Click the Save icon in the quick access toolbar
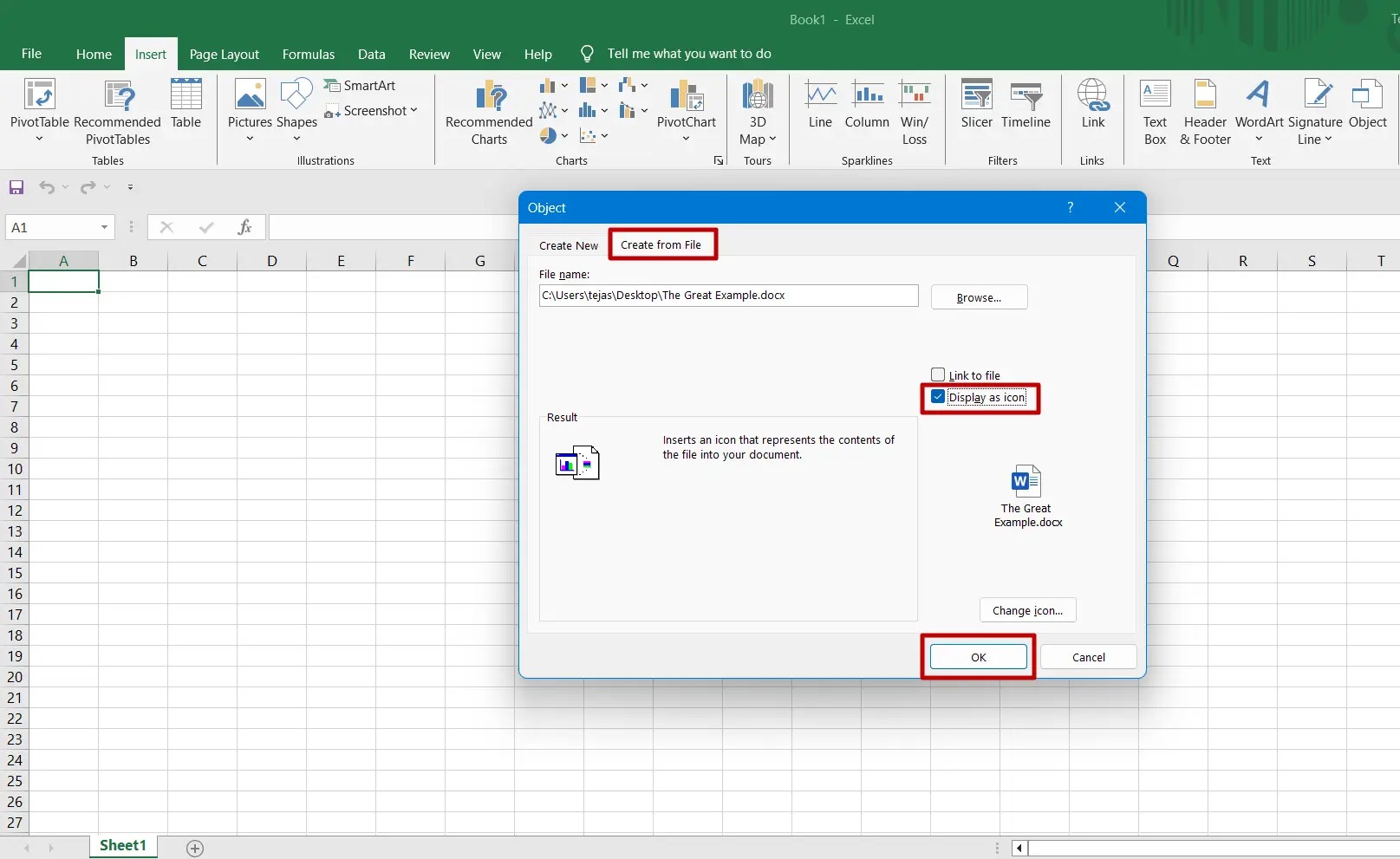The image size is (1400, 859). point(16,187)
